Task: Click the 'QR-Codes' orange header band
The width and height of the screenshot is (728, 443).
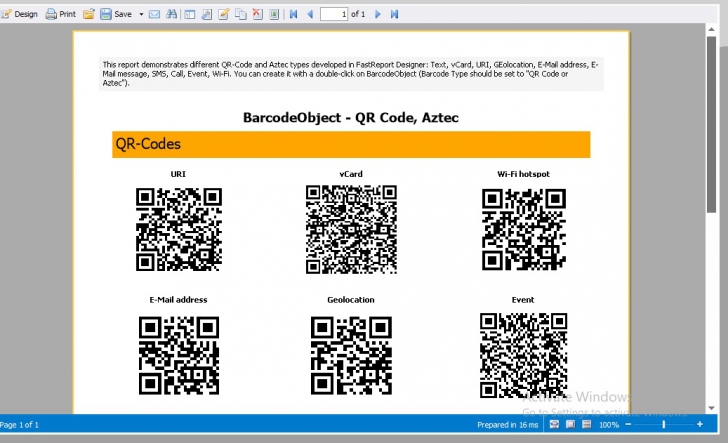Action: click(x=351, y=144)
